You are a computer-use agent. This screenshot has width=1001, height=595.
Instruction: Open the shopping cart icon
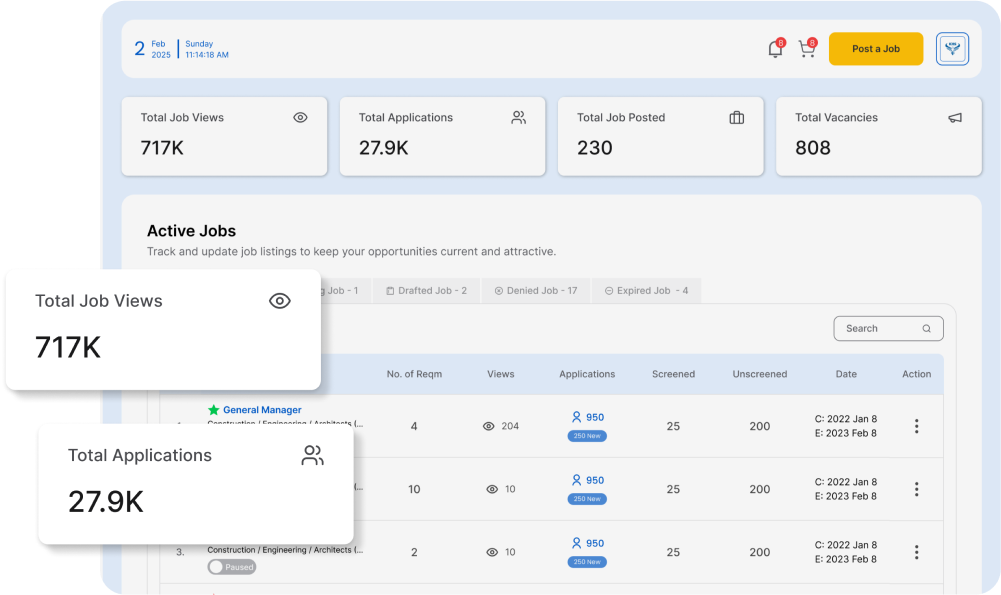click(x=806, y=49)
